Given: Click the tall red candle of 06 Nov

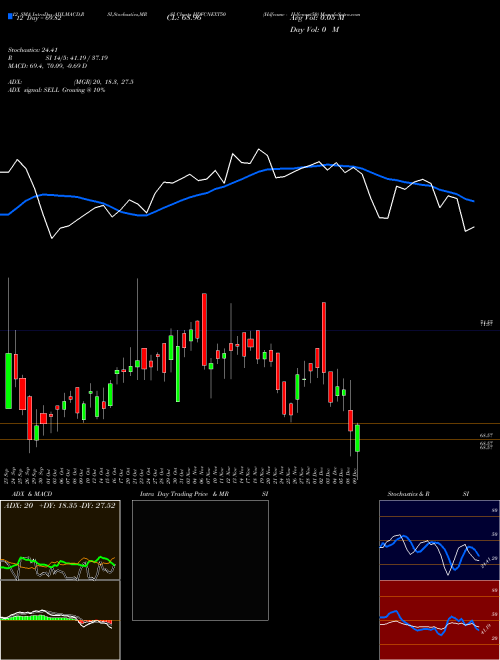Looking at the screenshot, I should (x=204, y=330).
